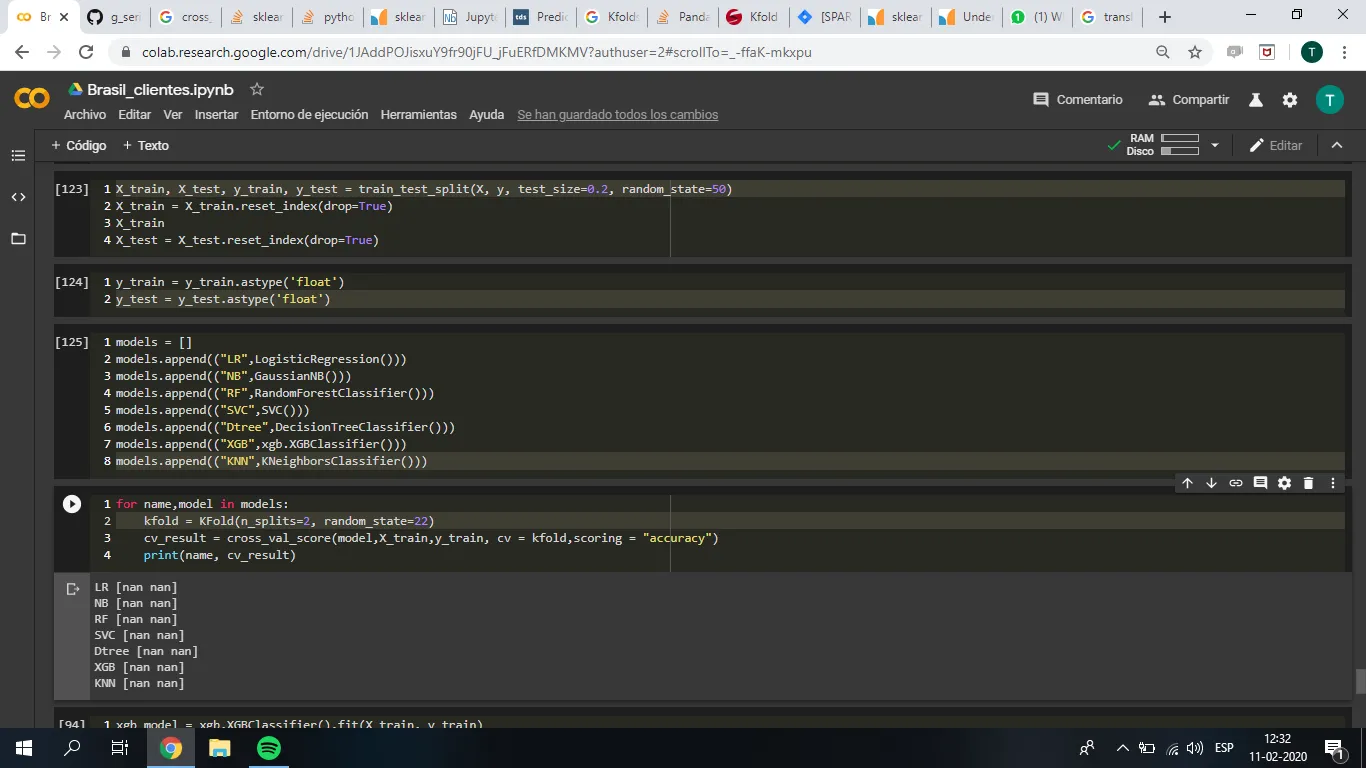This screenshot has width=1366, height=768.
Task: Open 'Se han guardado todos los cambios' link
Action: click(x=617, y=115)
